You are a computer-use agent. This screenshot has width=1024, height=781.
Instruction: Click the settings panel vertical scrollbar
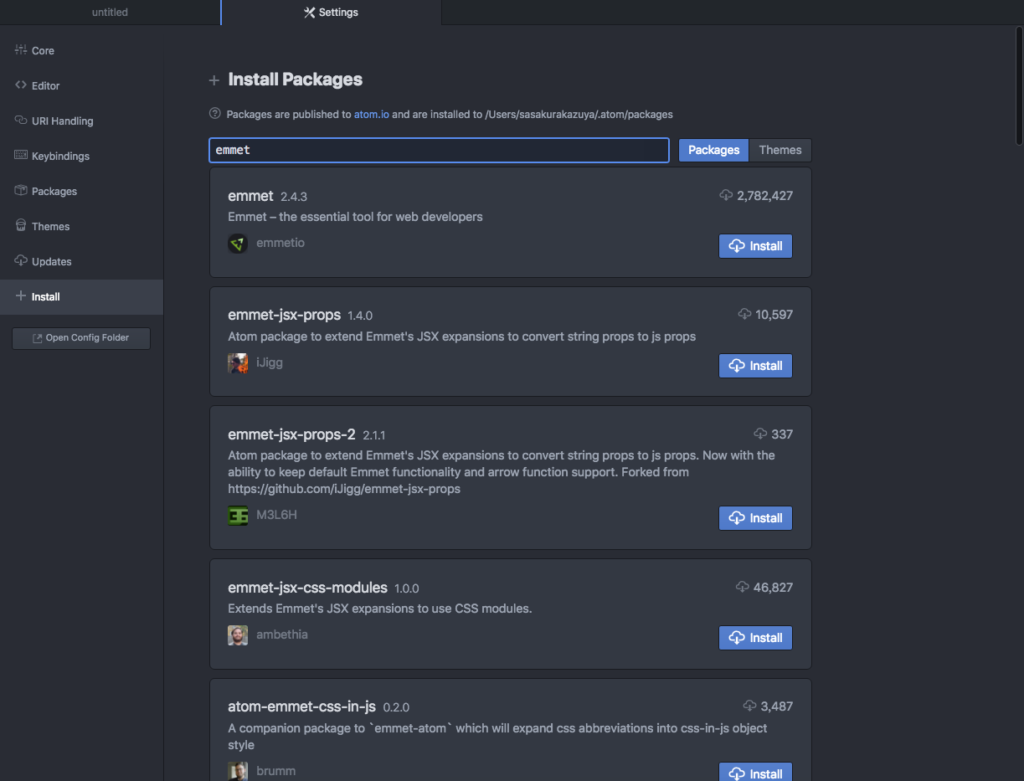(x=1019, y=85)
